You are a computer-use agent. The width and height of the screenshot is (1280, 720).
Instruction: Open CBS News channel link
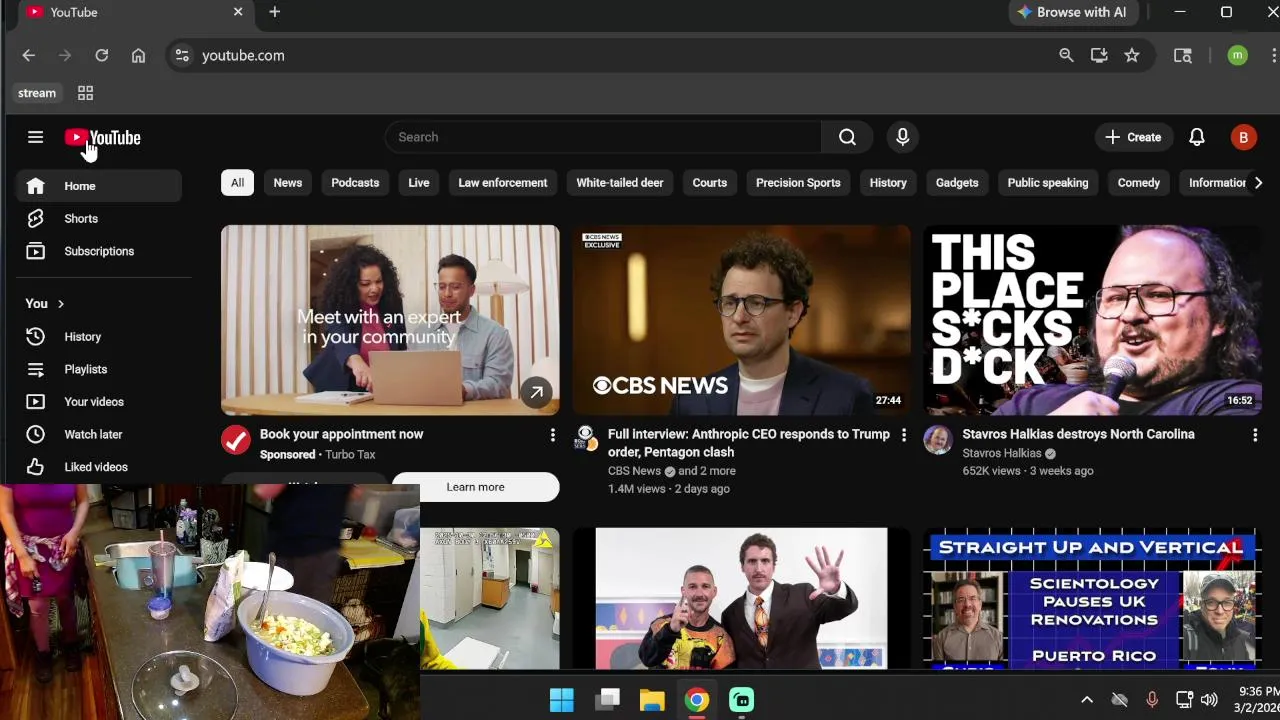[x=634, y=471]
